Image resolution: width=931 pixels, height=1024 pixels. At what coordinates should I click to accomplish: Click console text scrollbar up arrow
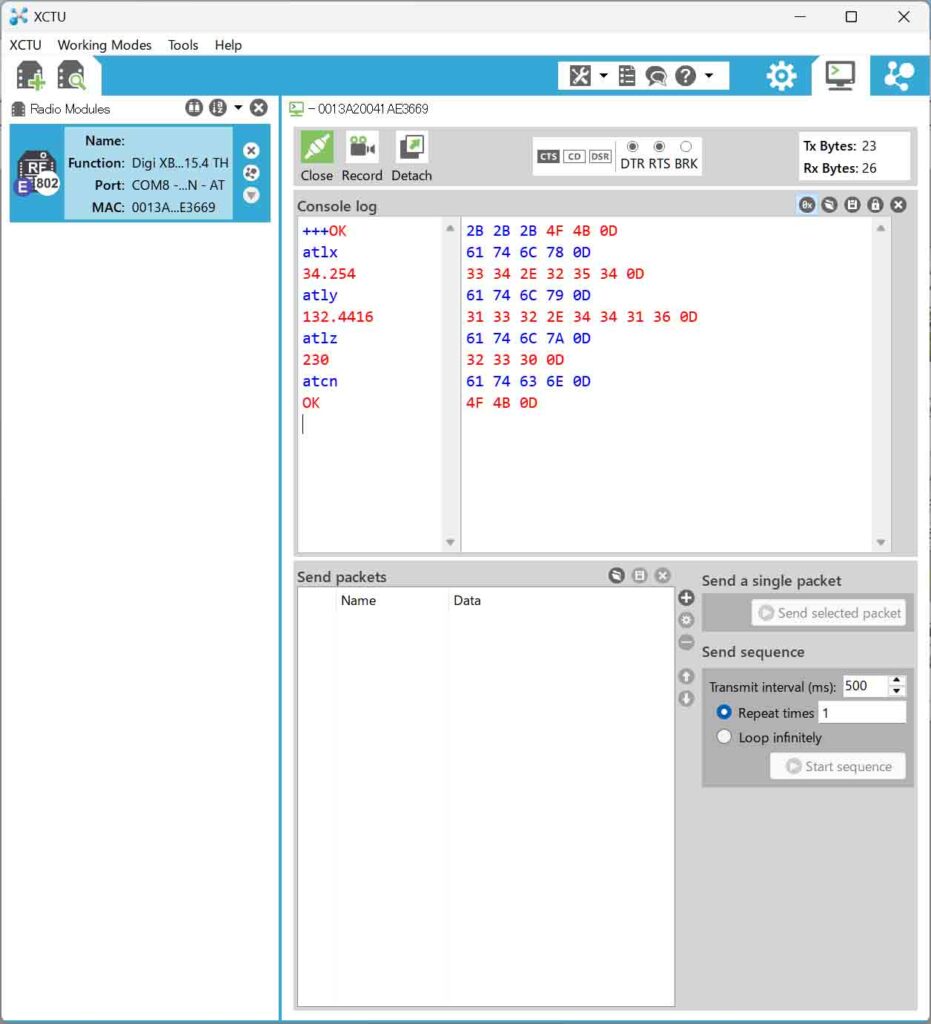450,229
